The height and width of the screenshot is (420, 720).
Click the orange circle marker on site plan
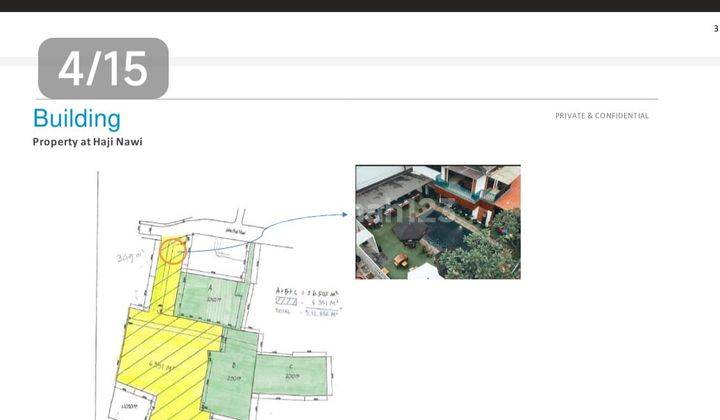tap(173, 251)
